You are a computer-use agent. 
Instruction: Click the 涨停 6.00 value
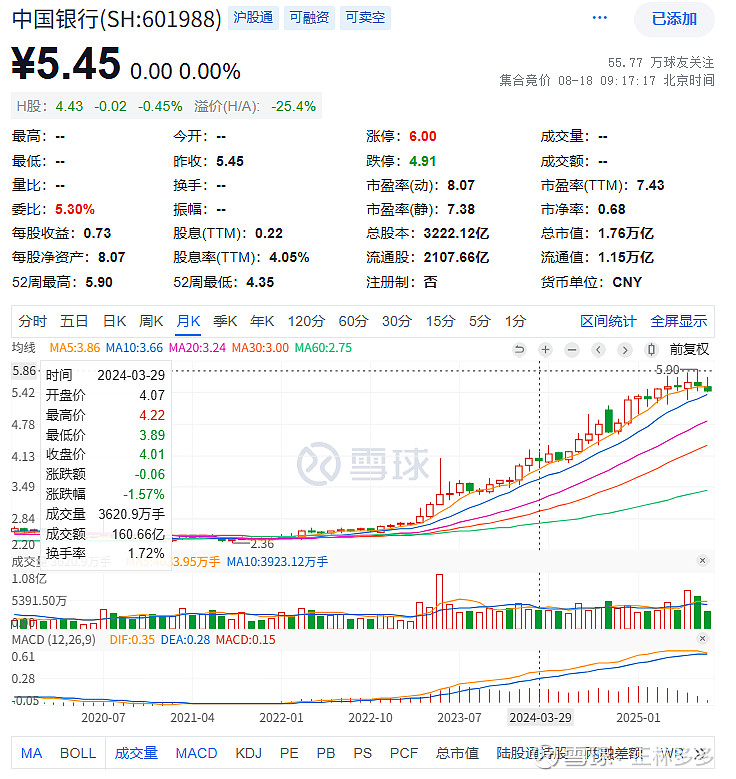pos(423,136)
